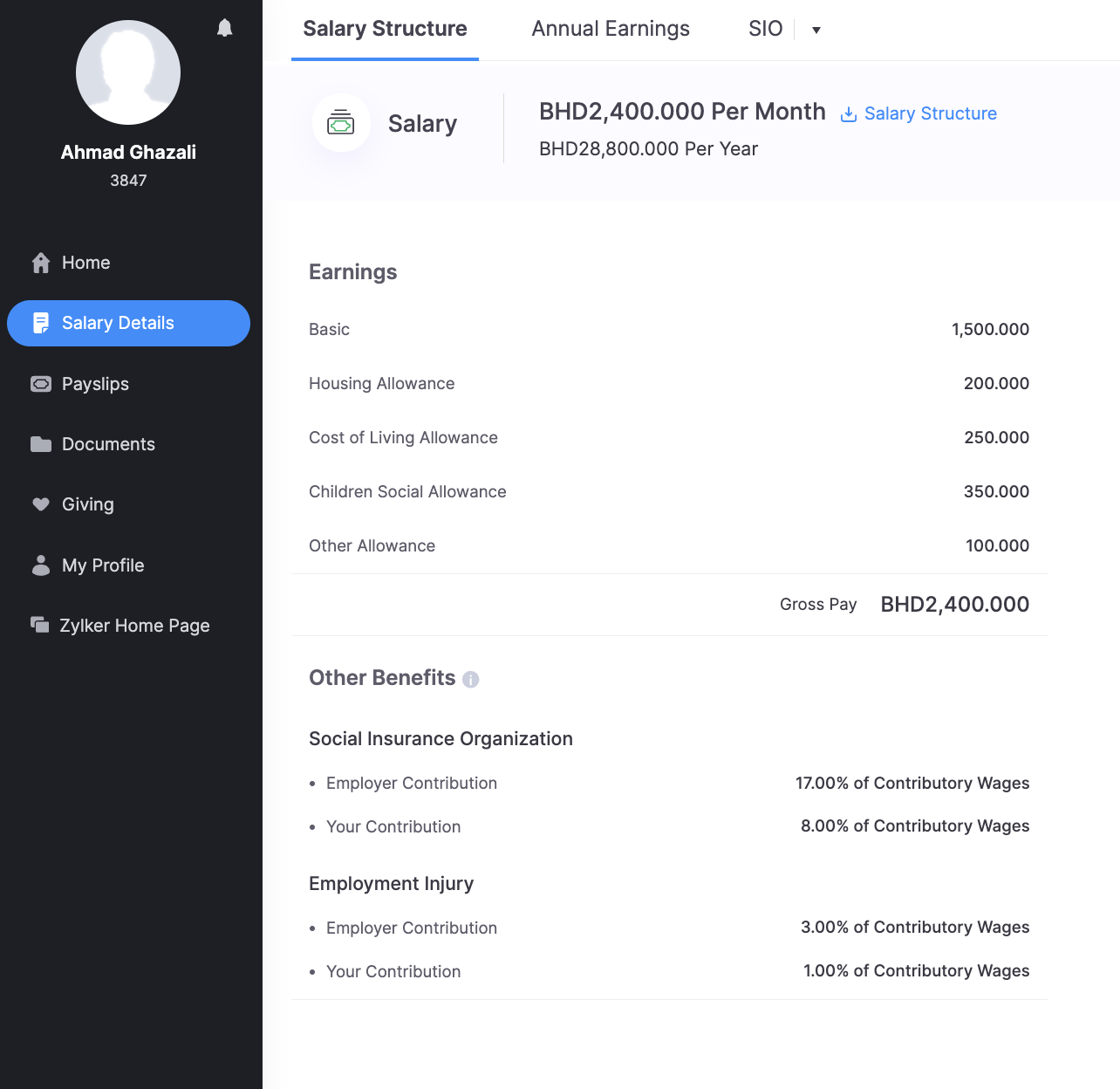Open the Documents section
The image size is (1120, 1089).
pos(108,444)
